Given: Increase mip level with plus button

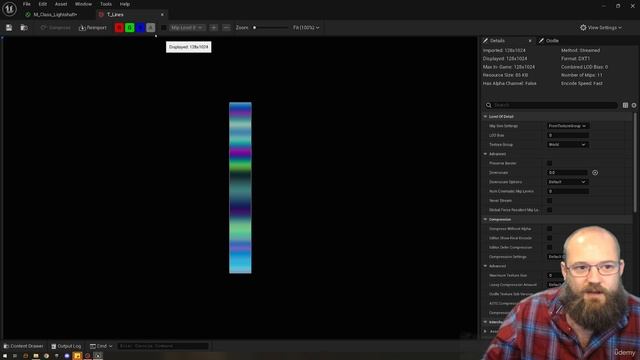Looking at the screenshot, I should (x=213, y=28).
